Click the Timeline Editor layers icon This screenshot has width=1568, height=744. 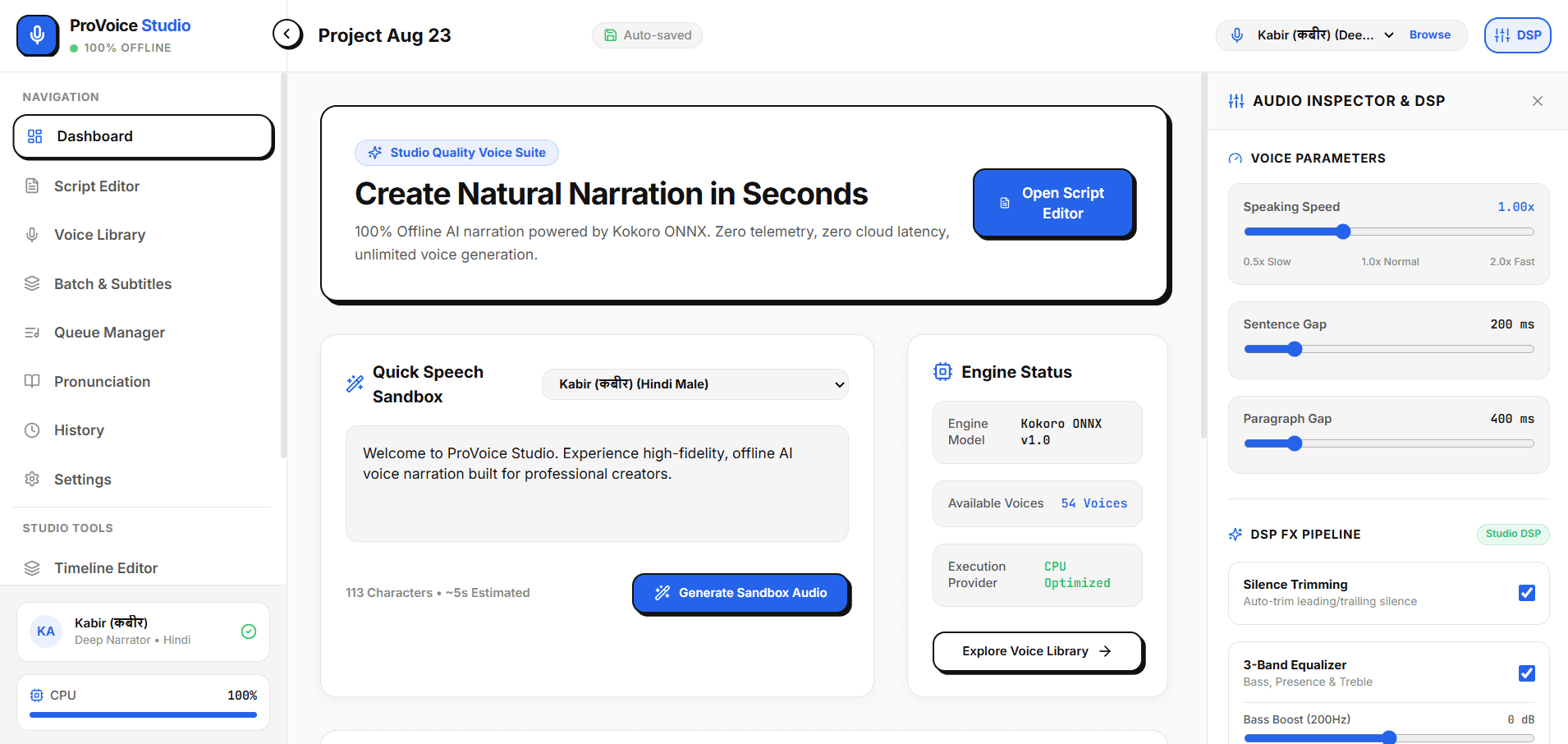click(32, 568)
